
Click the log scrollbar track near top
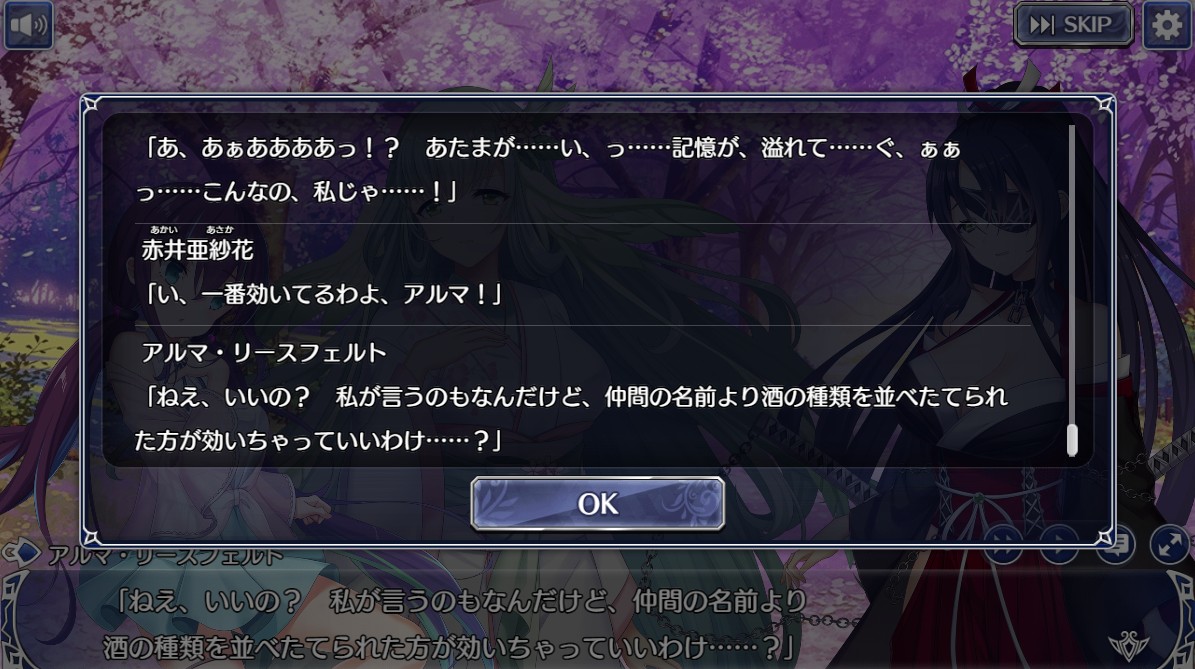pyautogui.click(x=1072, y=152)
